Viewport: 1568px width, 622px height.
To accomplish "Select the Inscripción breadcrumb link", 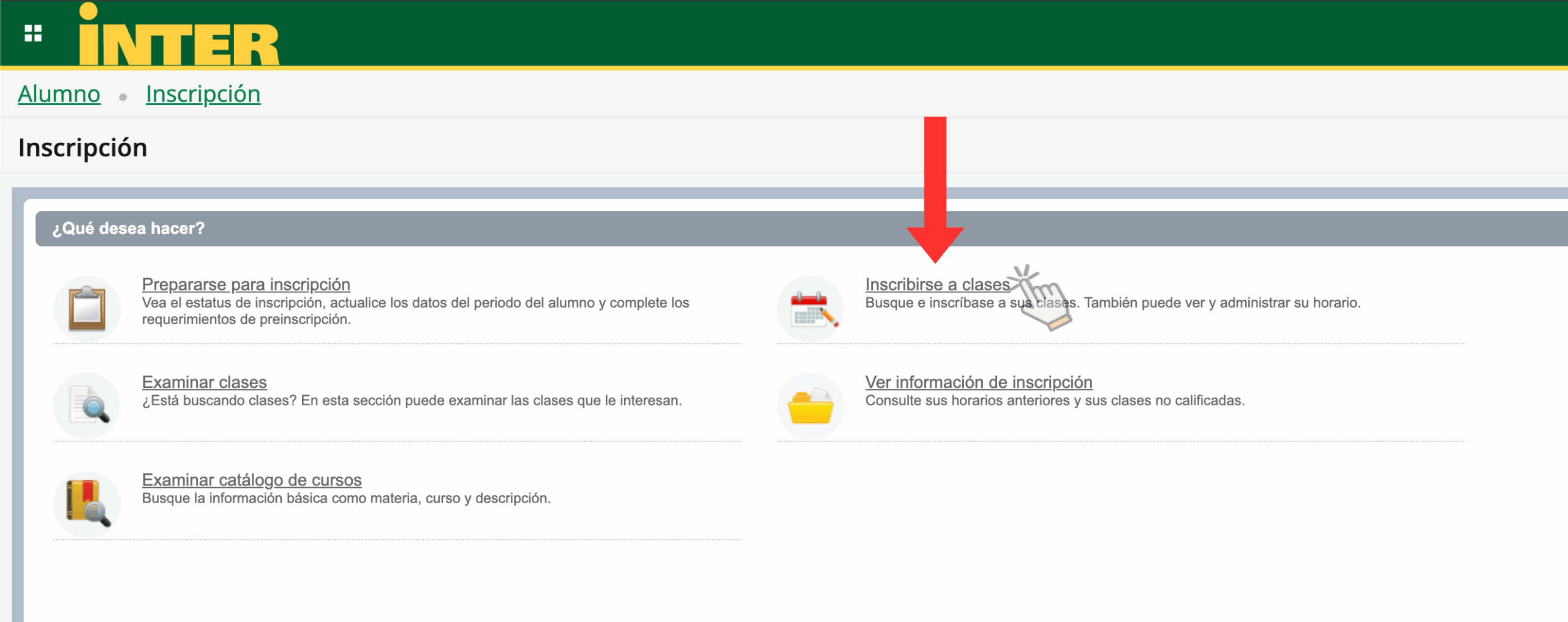I will [203, 94].
